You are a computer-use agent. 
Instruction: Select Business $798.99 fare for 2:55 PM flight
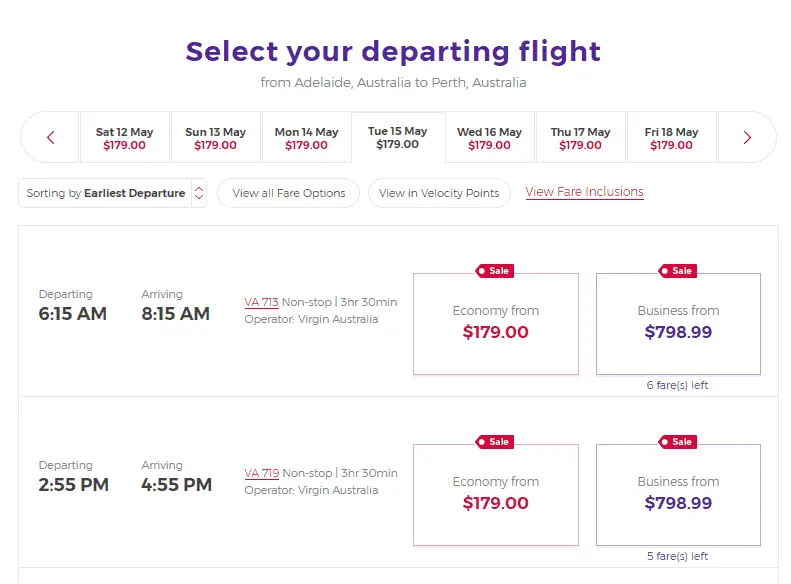pos(678,495)
